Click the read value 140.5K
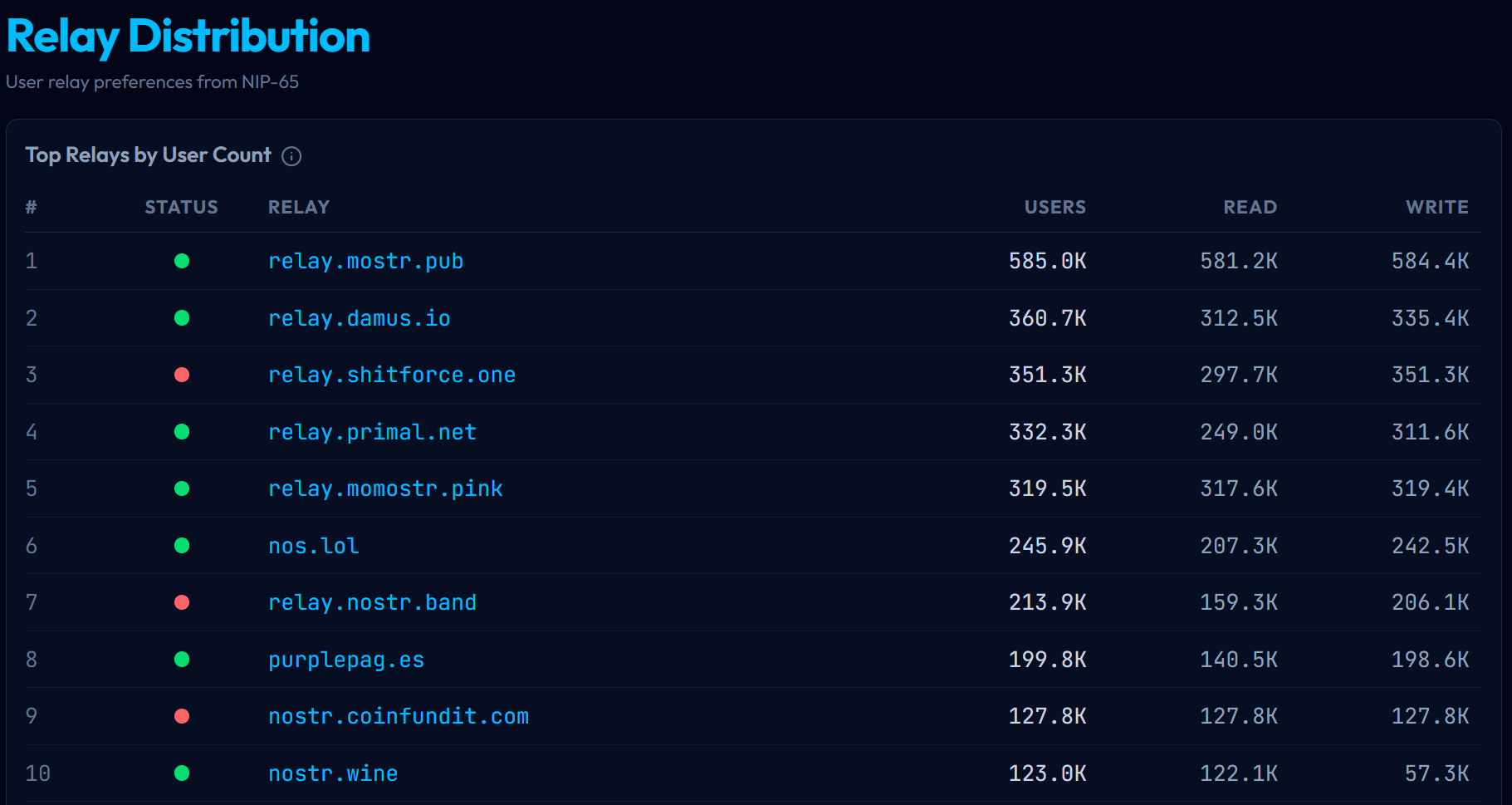This screenshot has width=1512, height=805. point(1239,660)
